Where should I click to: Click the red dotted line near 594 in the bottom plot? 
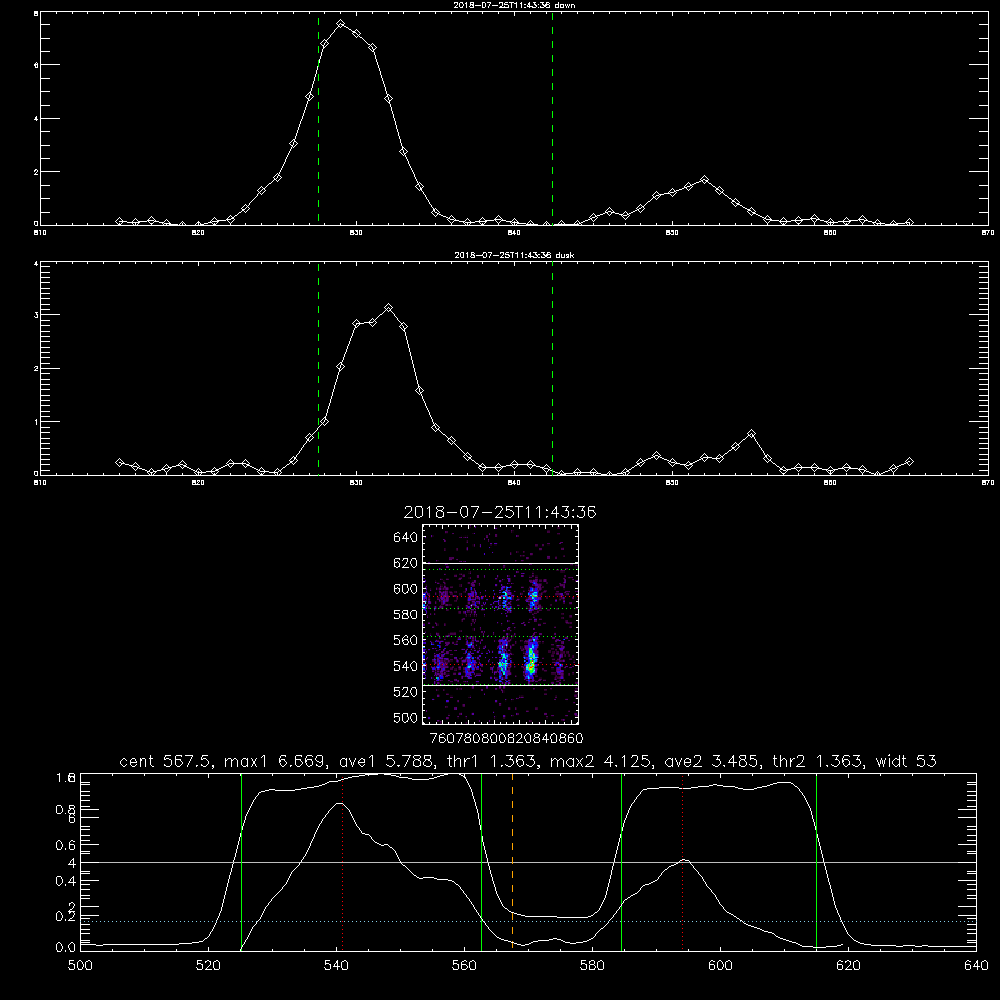click(682, 861)
